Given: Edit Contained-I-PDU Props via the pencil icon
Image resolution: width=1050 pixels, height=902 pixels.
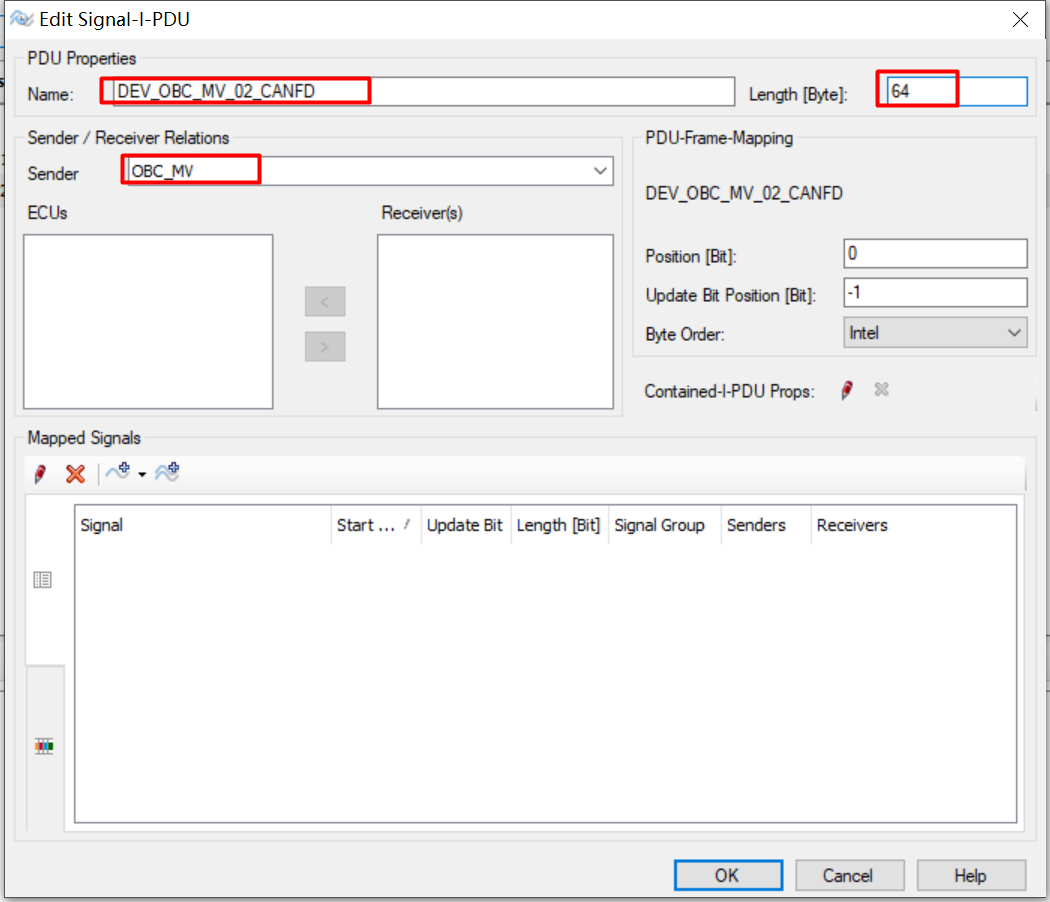Looking at the screenshot, I should click(846, 390).
